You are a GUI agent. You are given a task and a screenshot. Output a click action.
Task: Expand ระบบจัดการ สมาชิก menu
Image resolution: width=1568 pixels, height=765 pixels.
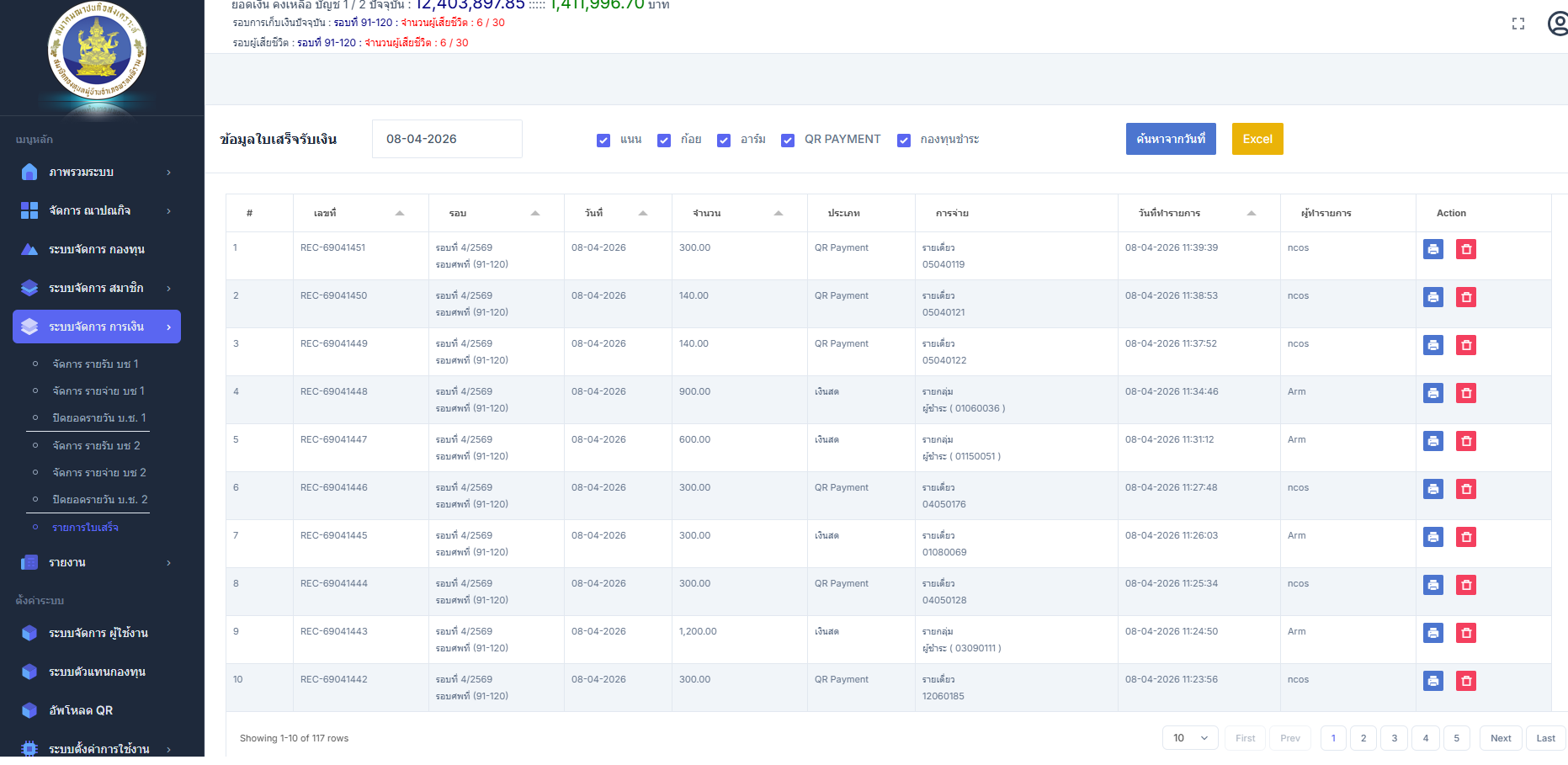point(97,288)
